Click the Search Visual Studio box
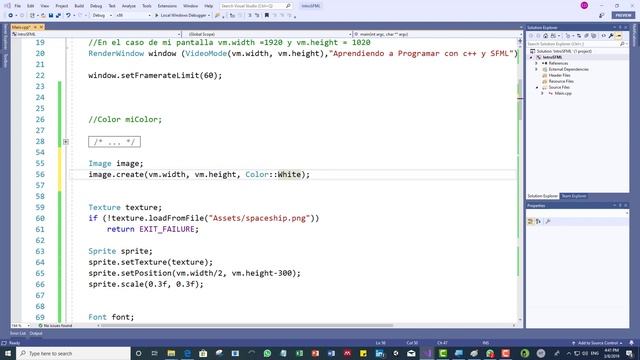Screen dimensions: 640x360 coord(256,6)
